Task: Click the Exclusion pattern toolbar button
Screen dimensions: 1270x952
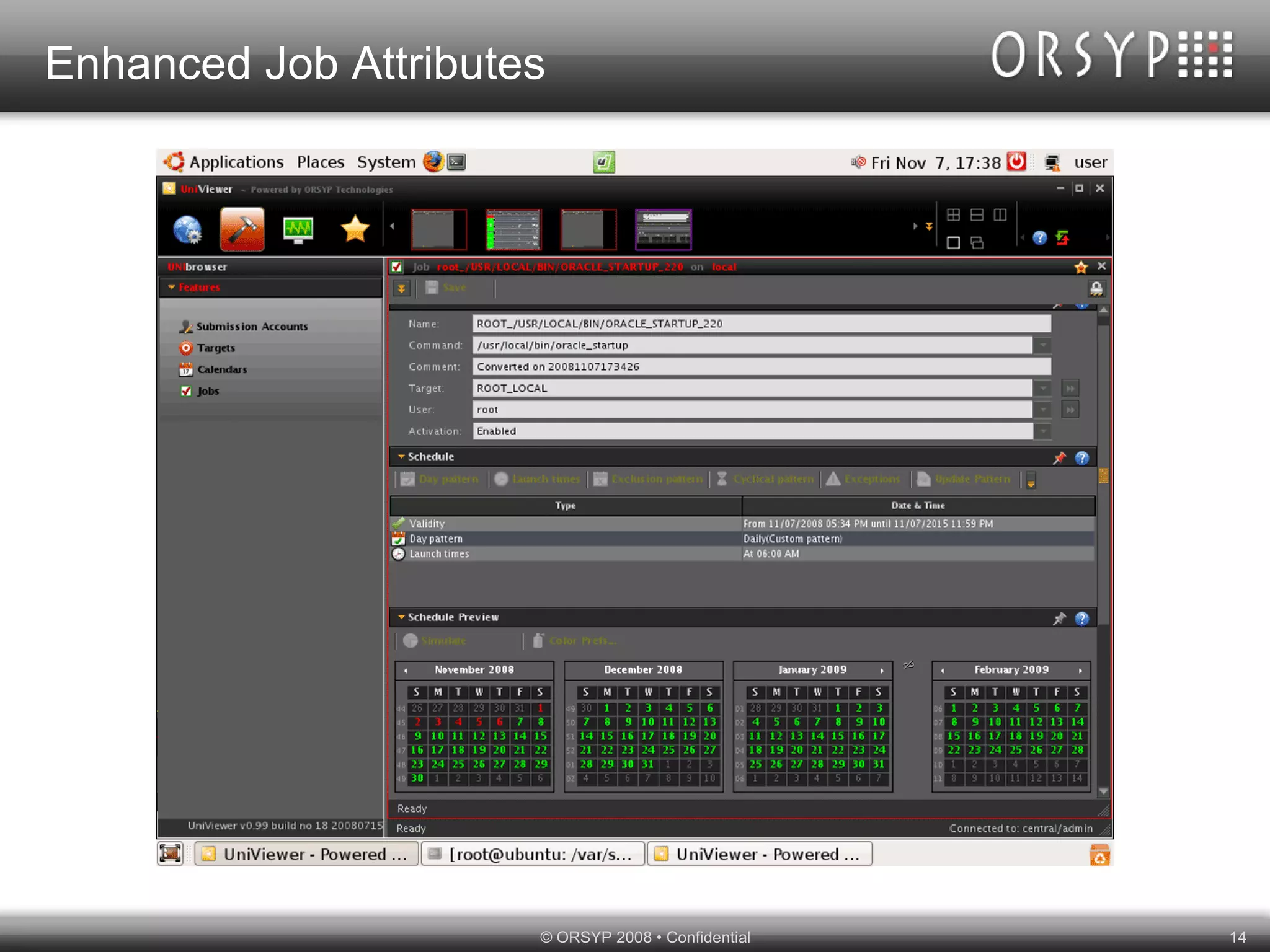Action: (648, 479)
